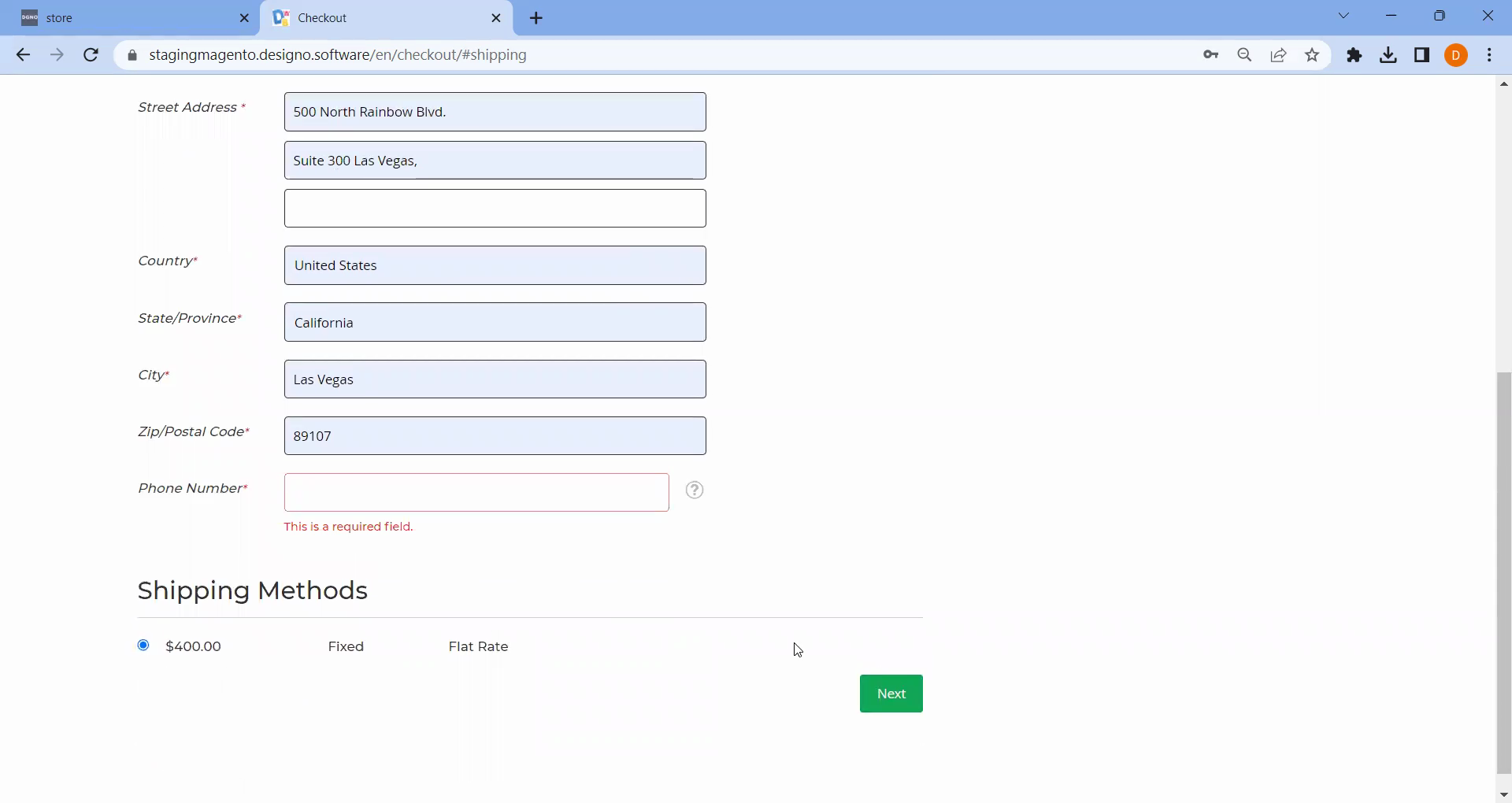Image resolution: width=1512 pixels, height=803 pixels.
Task: Reload the checkout page
Action: 91,55
